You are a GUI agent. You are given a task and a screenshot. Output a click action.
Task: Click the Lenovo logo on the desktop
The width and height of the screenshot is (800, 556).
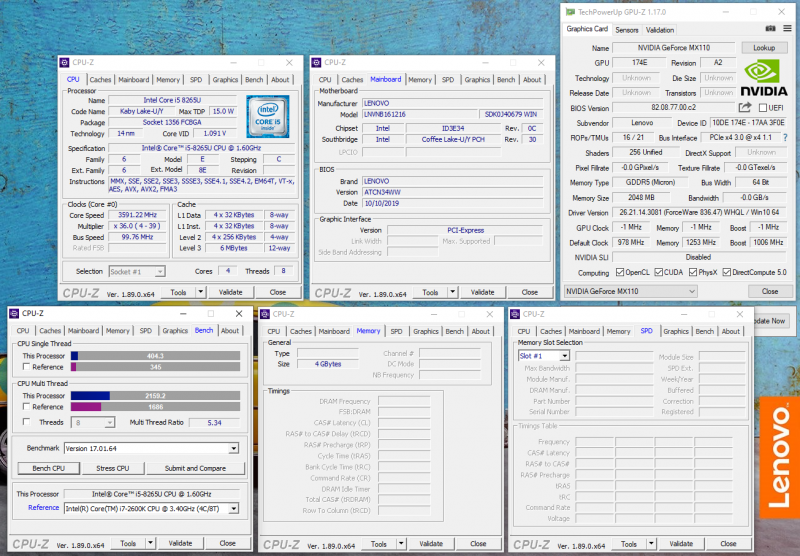pyautogui.click(x=778, y=457)
